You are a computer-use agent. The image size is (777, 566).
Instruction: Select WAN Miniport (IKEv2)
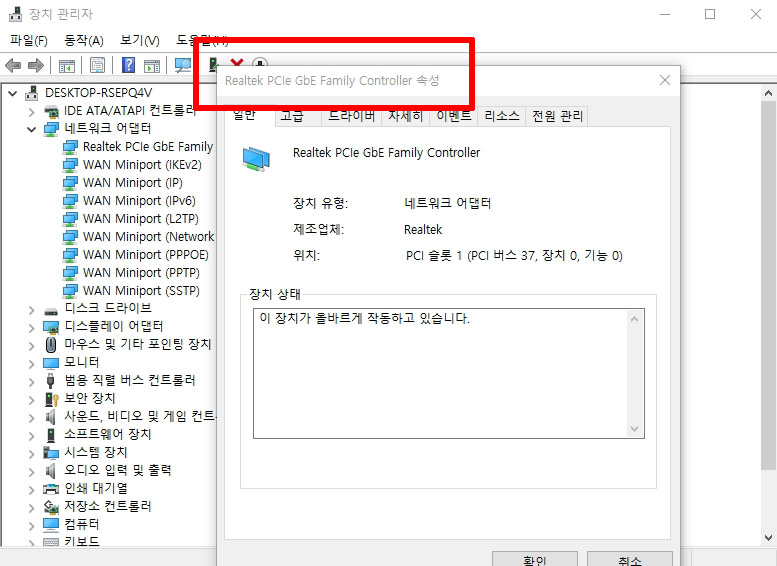(132, 165)
